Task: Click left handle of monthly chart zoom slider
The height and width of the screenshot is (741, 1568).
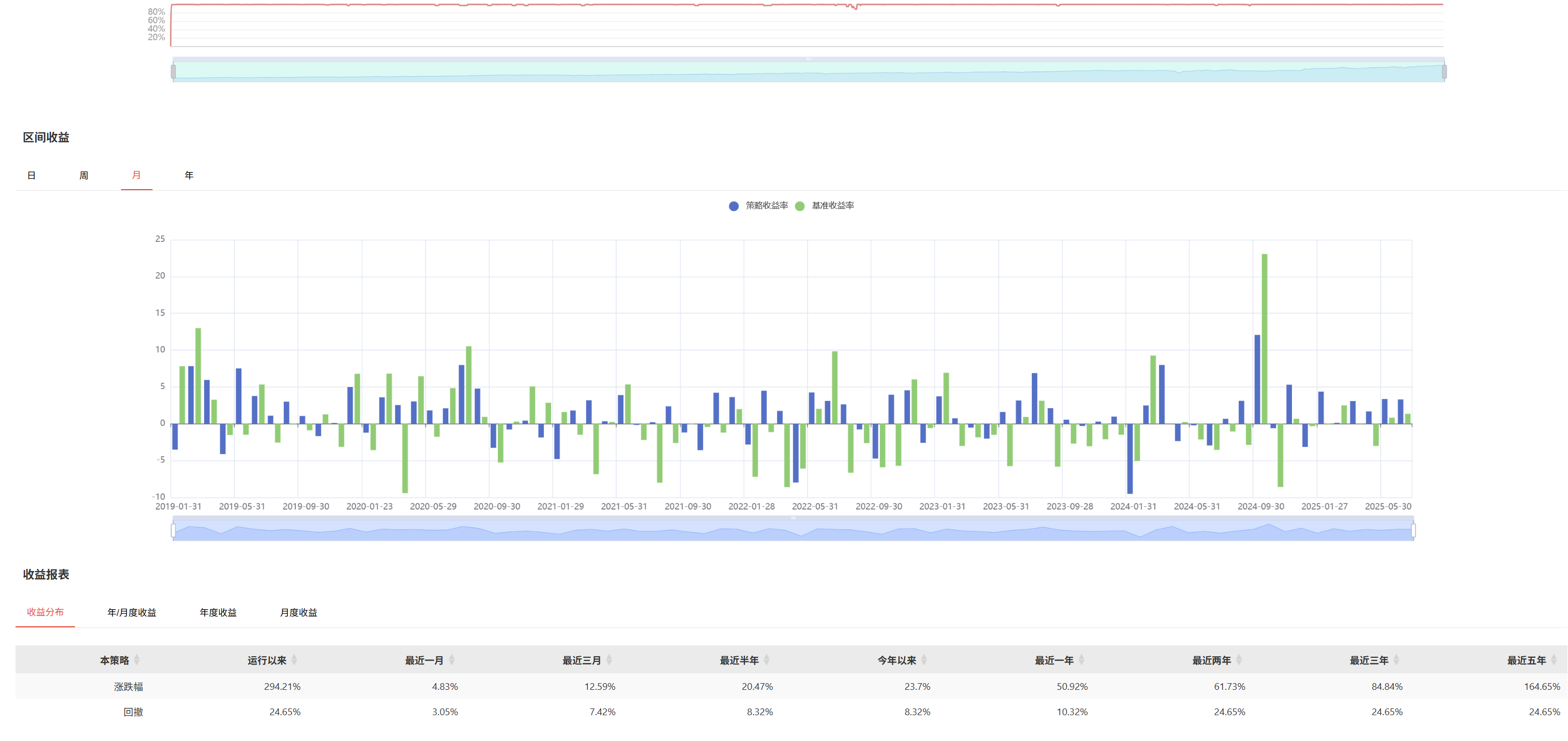Action: [174, 531]
